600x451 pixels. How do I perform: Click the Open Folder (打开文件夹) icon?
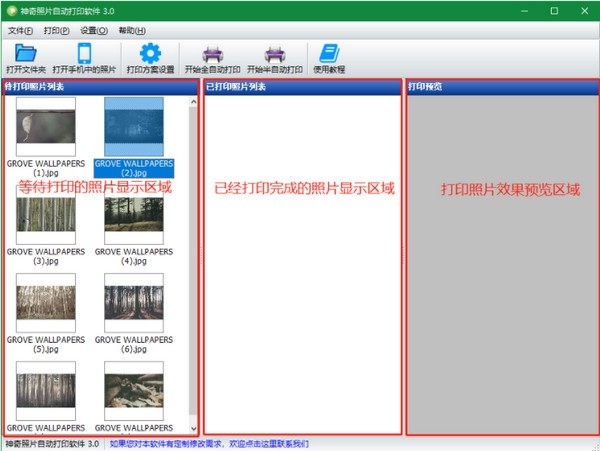coord(26,53)
